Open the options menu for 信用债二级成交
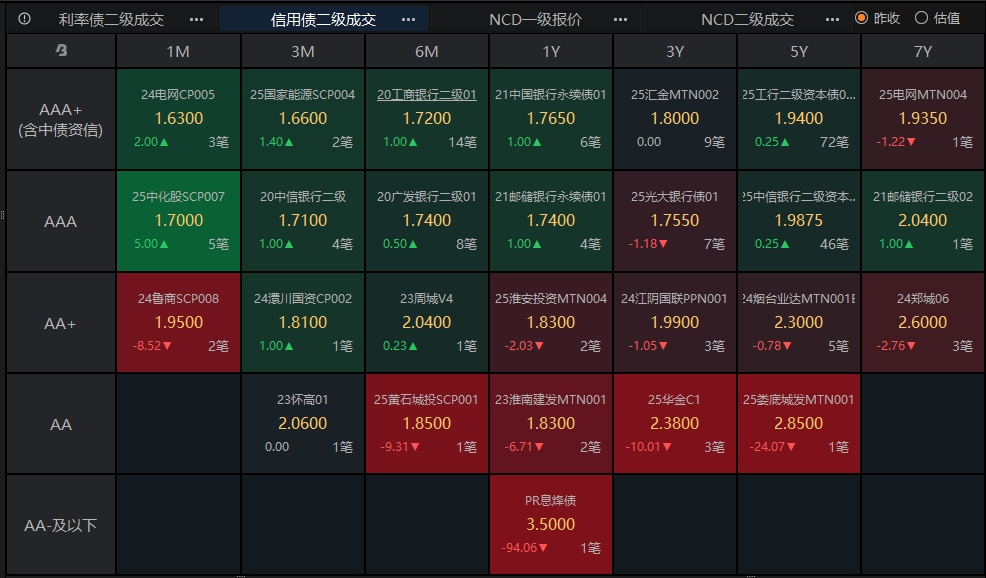986x578 pixels. coord(408,19)
